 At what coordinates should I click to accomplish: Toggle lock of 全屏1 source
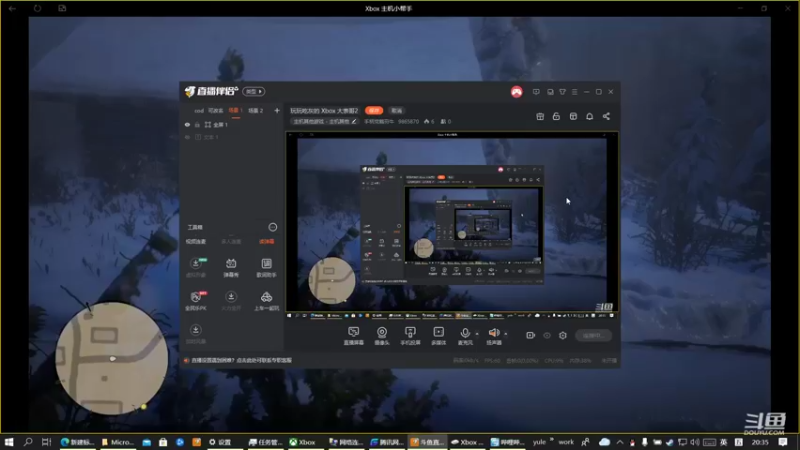[197, 124]
